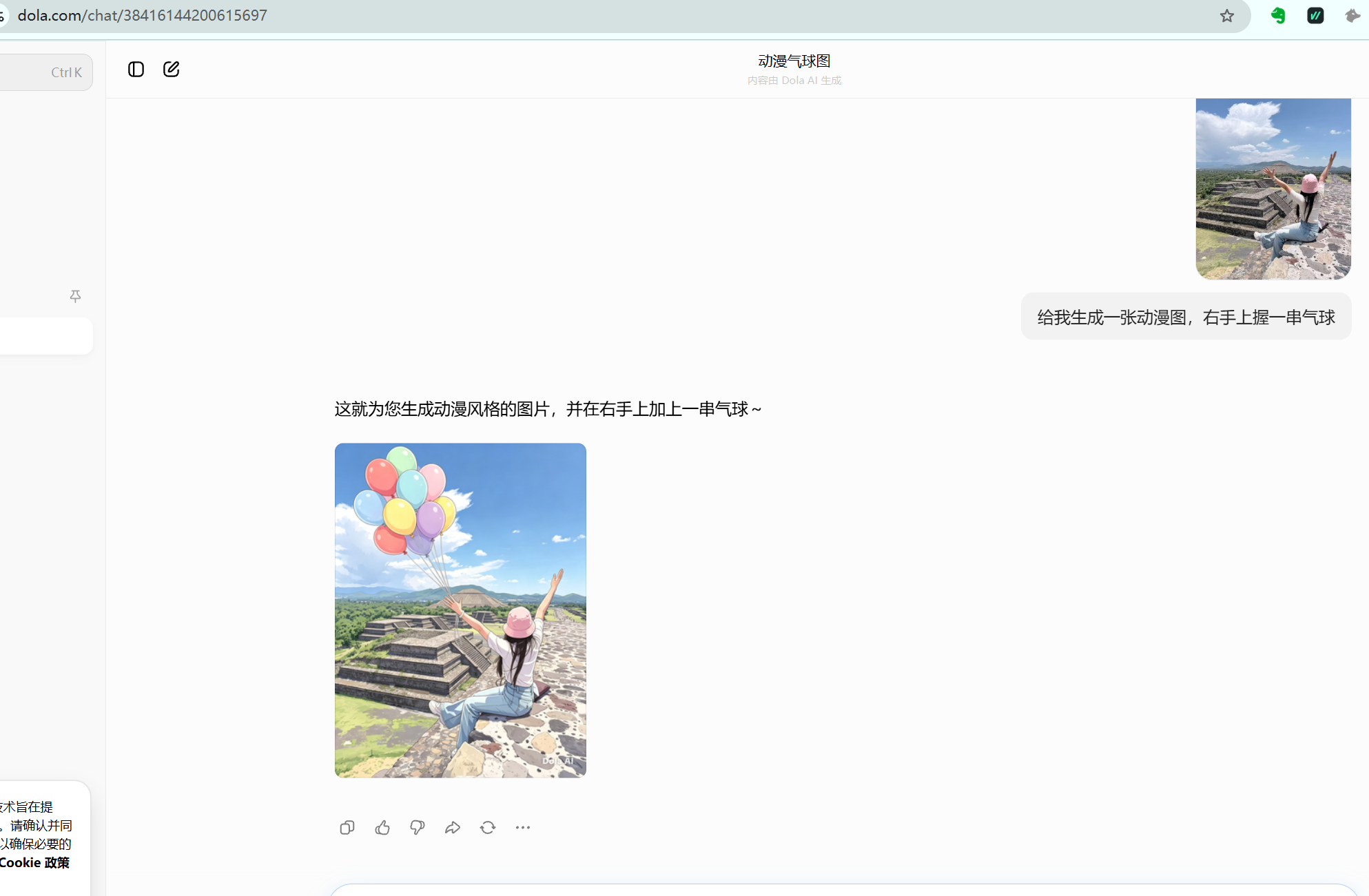Viewport: 1369px width, 896px height.
Task: Select the highlighted conversation in the sidebar
Action: click(46, 336)
